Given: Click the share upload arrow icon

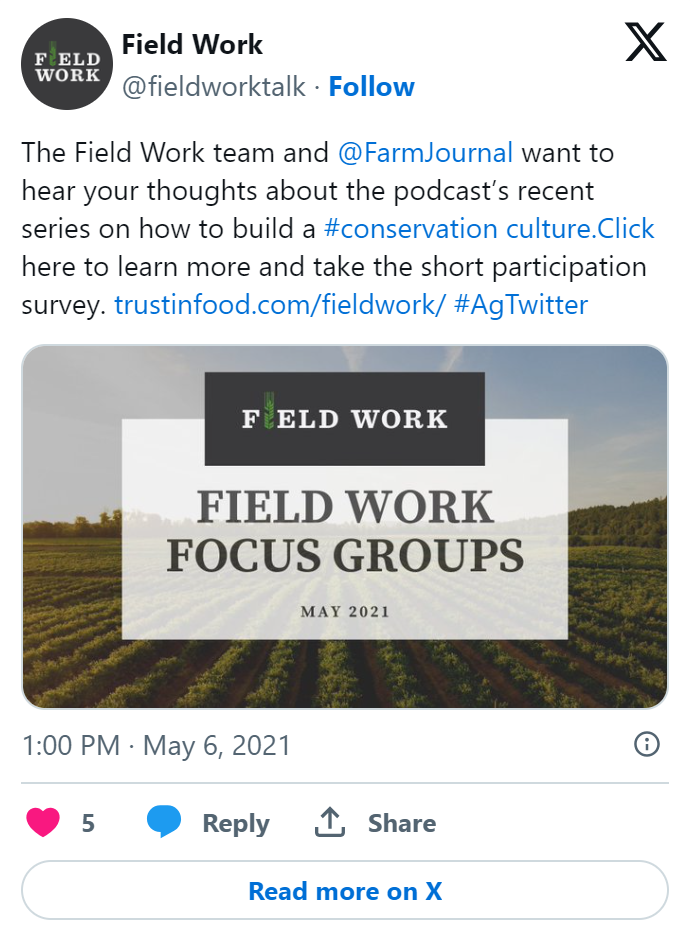Looking at the screenshot, I should coord(330,823).
